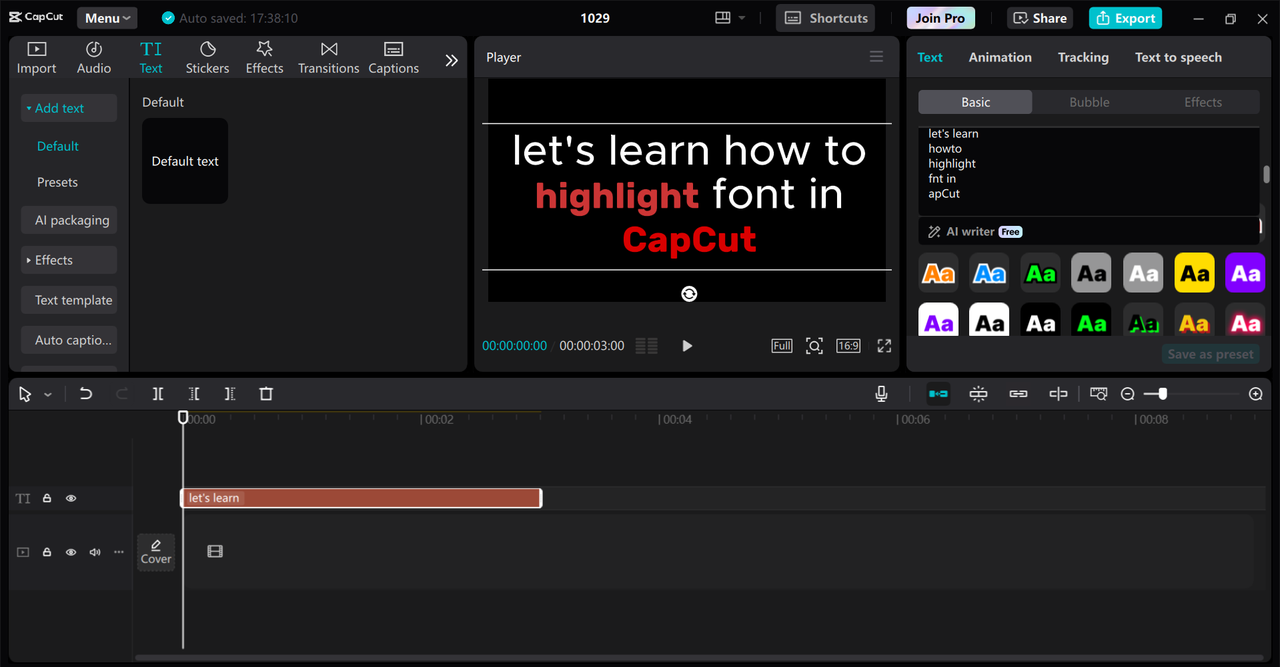Open the selection tool dropdown arrow
This screenshot has height=667, width=1280.
click(x=47, y=395)
